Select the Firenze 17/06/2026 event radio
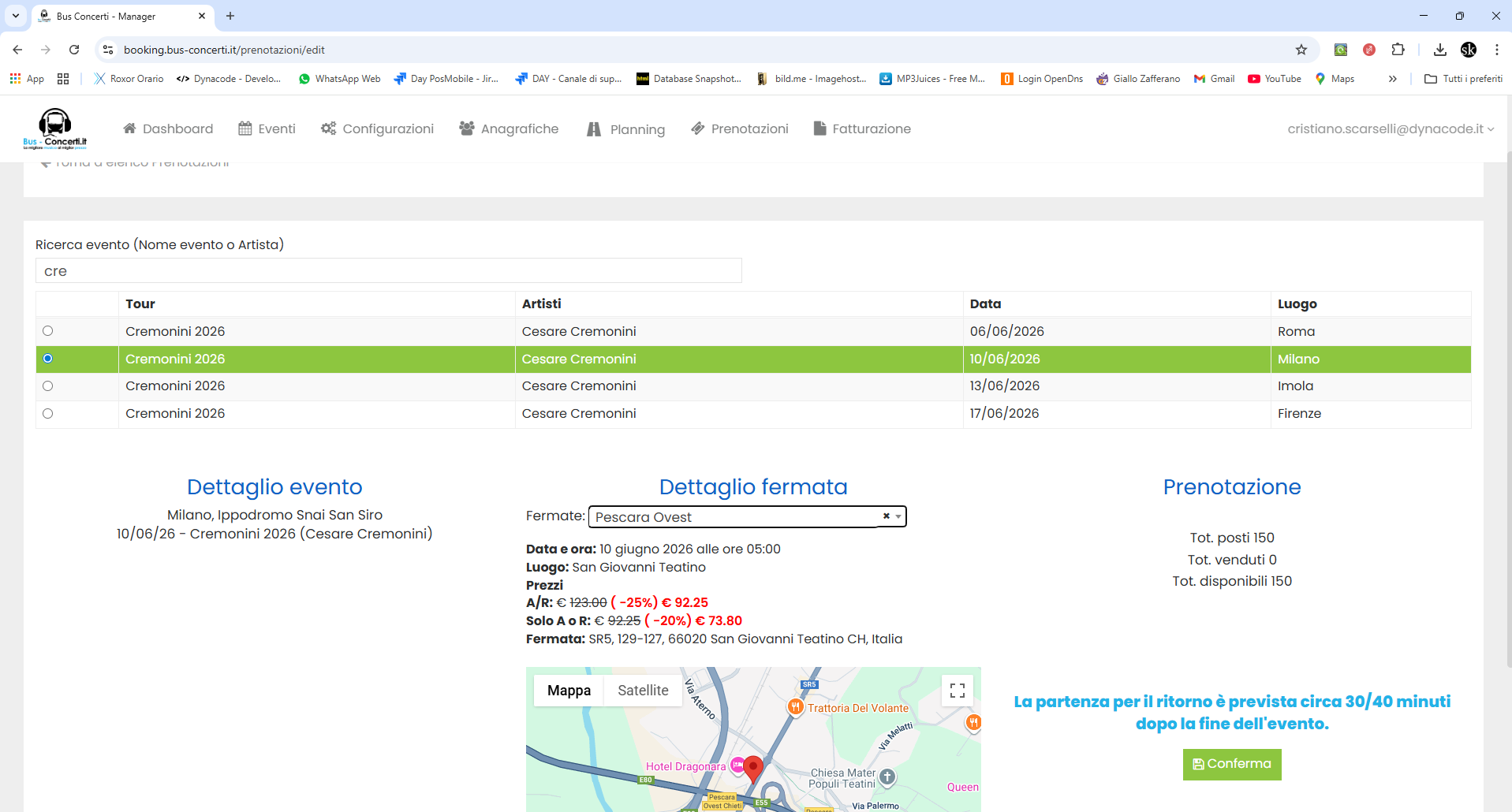The height and width of the screenshot is (812, 1512). (48, 414)
